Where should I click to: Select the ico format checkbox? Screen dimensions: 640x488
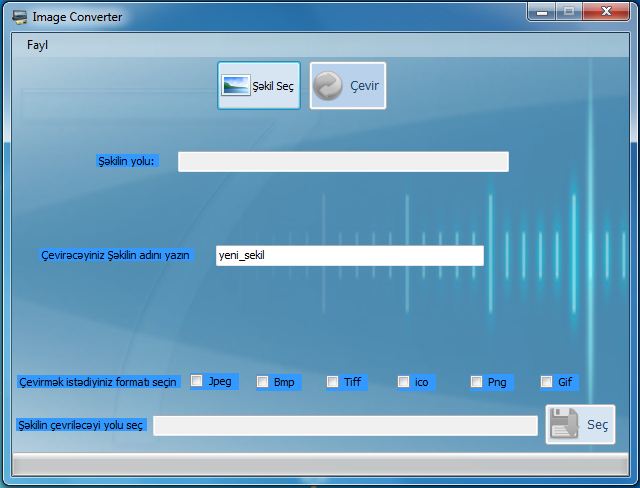[x=404, y=381]
